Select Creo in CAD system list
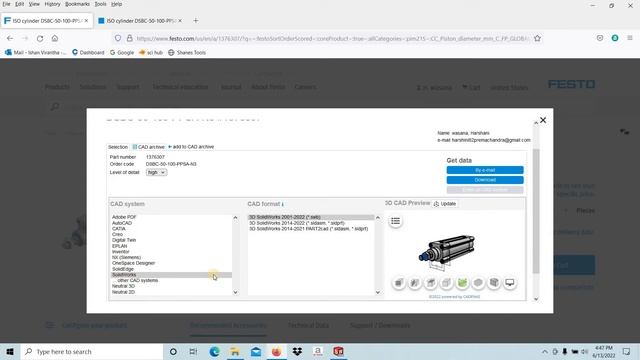 (x=117, y=234)
